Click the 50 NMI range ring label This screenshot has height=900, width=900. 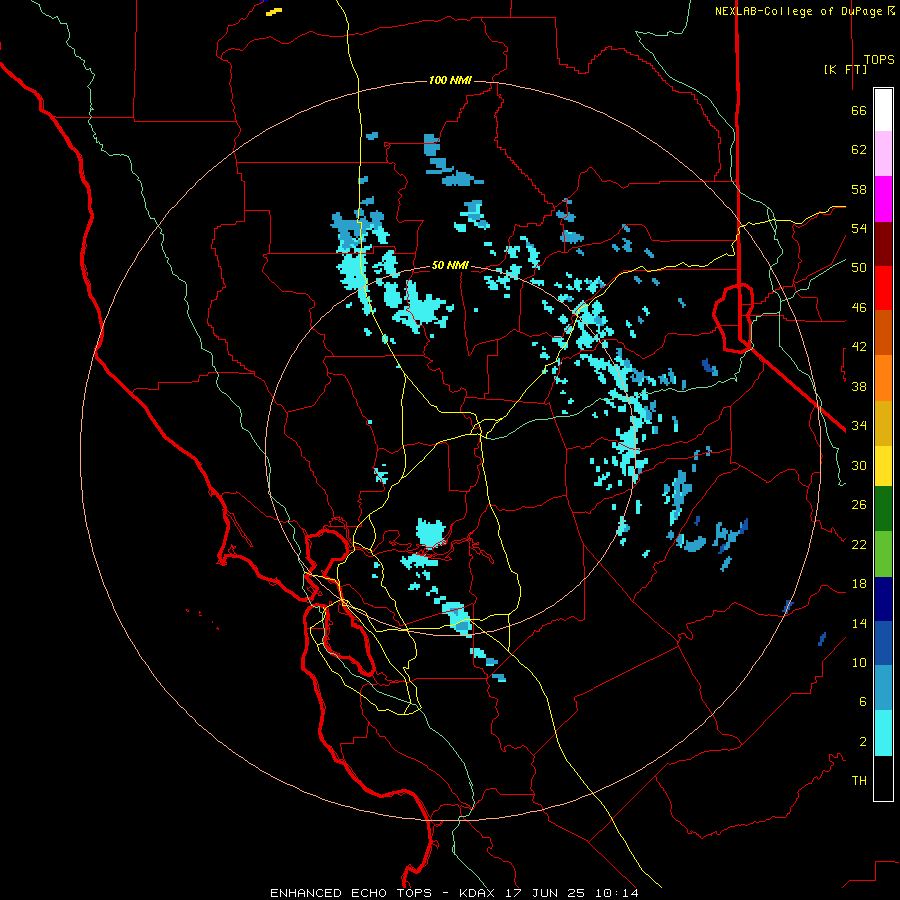tap(450, 266)
